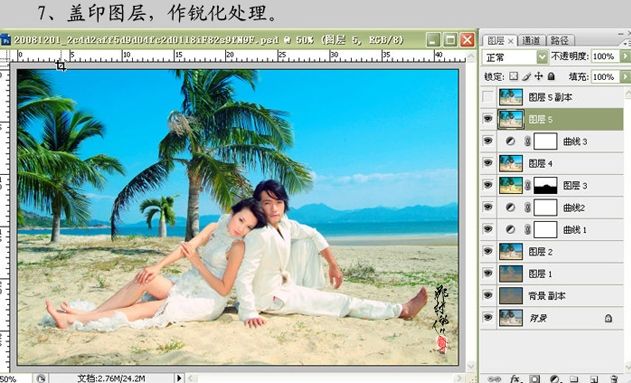The image size is (631, 383).
Task: Toggle visibility of 图层 3
Action: tap(488, 185)
